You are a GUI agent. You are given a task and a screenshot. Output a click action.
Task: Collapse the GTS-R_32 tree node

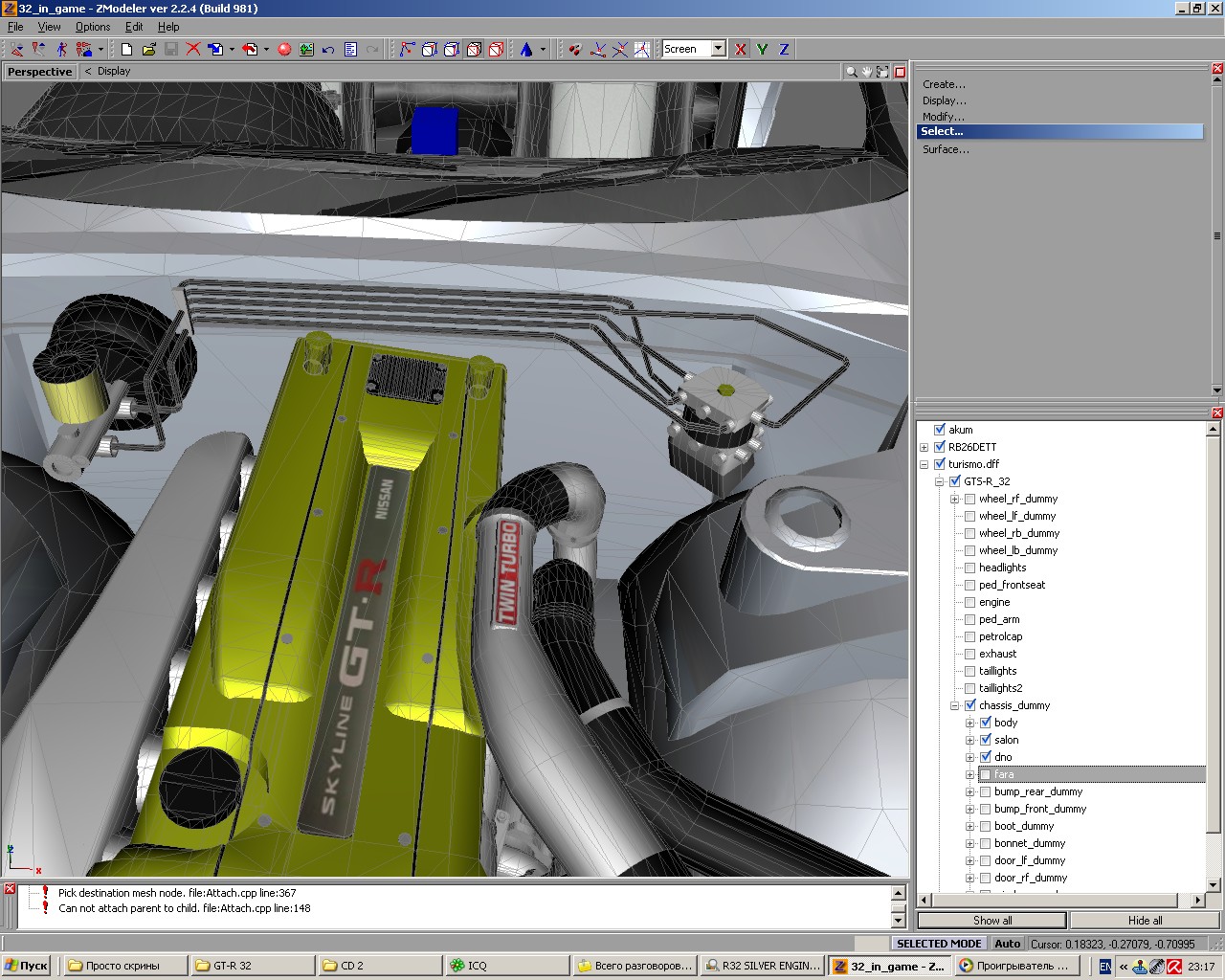(940, 481)
